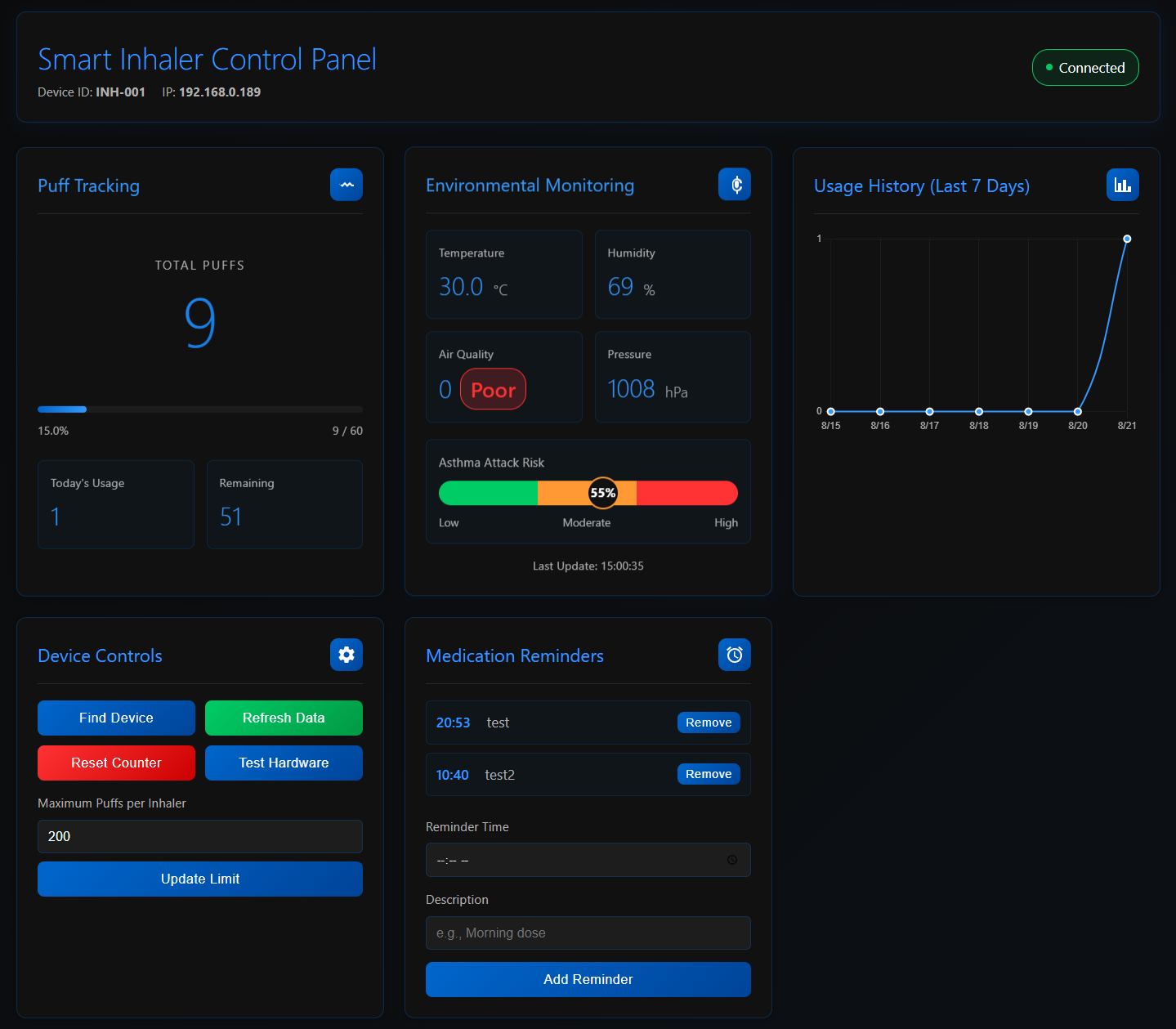The width and height of the screenshot is (1176, 1029).
Task: Click the Reminder Time input field
Action: [x=572, y=860]
